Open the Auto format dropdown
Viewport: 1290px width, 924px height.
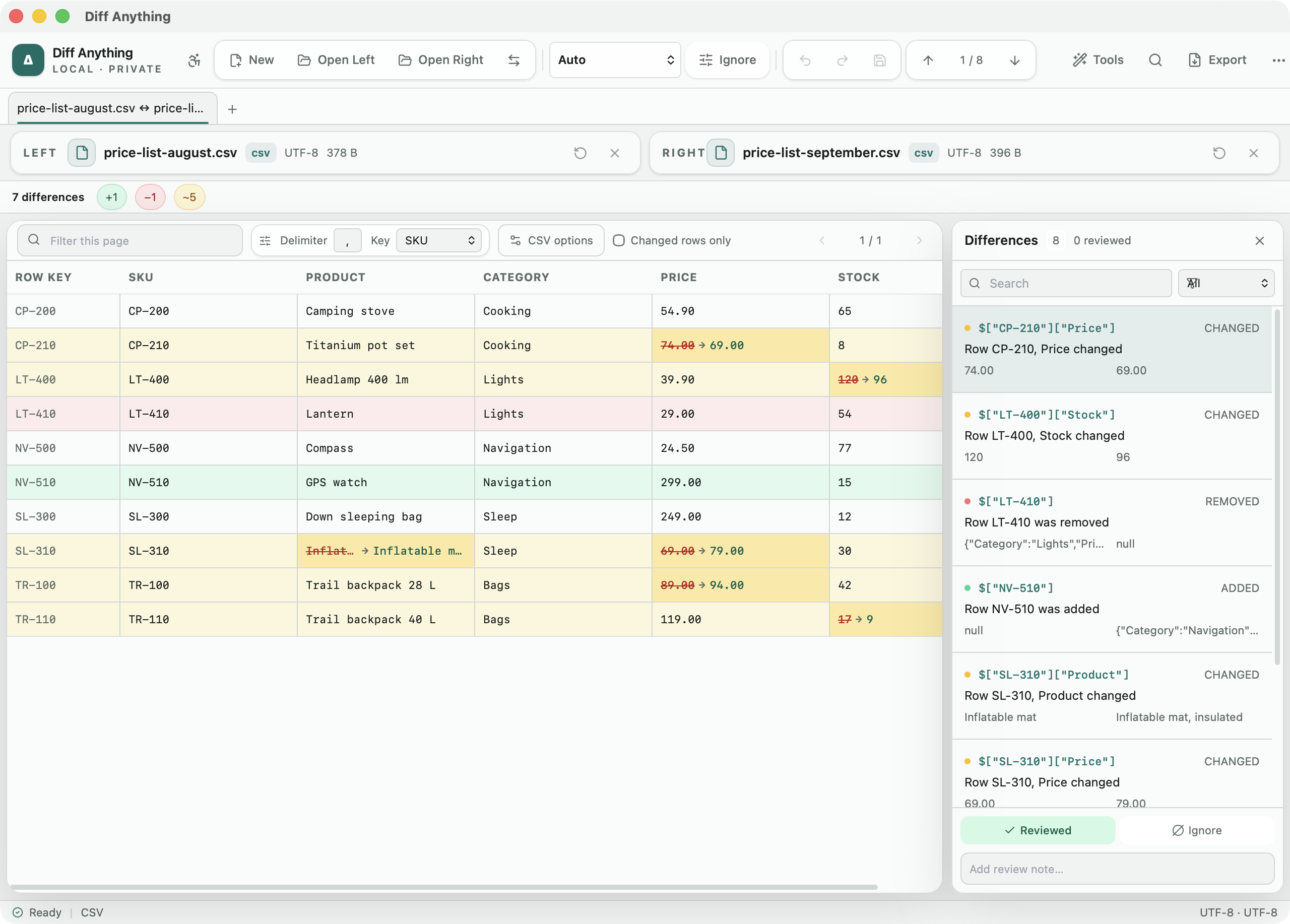[x=615, y=60]
